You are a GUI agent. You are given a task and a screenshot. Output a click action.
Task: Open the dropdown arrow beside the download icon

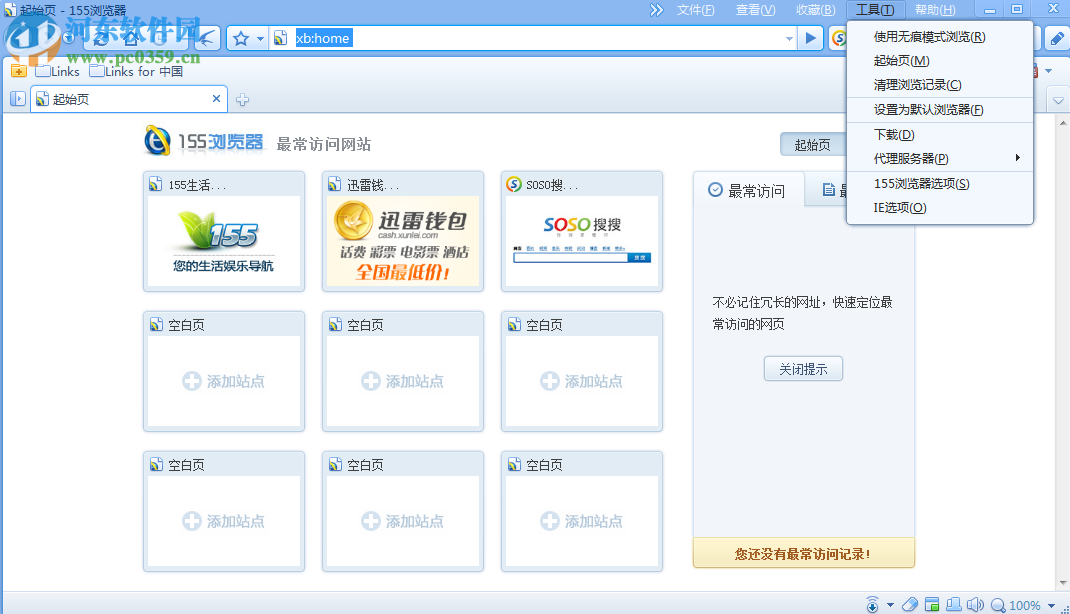(x=890, y=605)
